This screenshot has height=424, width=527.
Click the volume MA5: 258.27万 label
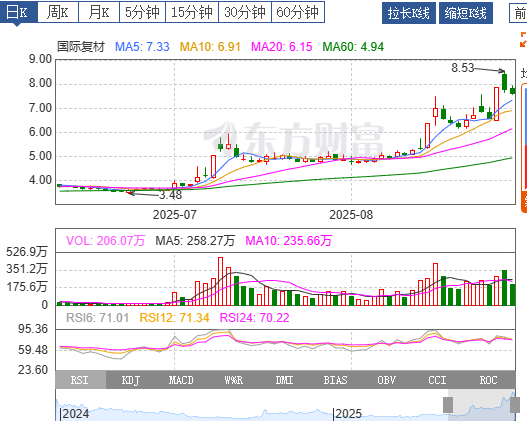[195, 241]
